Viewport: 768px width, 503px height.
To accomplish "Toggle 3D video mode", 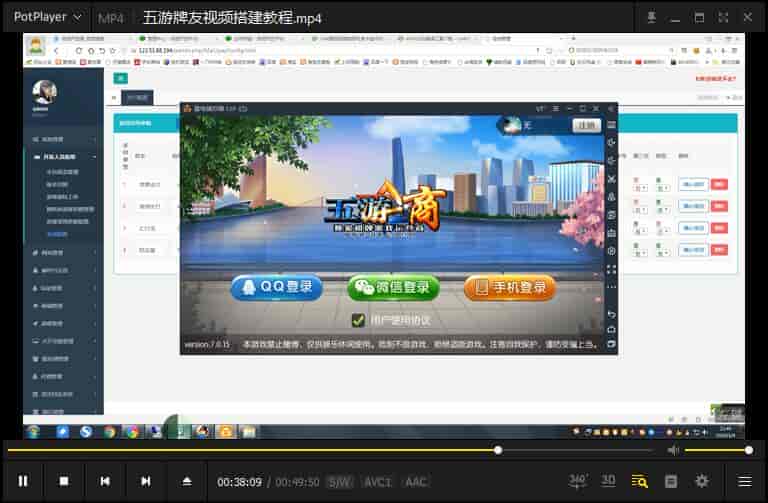I will (x=608, y=481).
